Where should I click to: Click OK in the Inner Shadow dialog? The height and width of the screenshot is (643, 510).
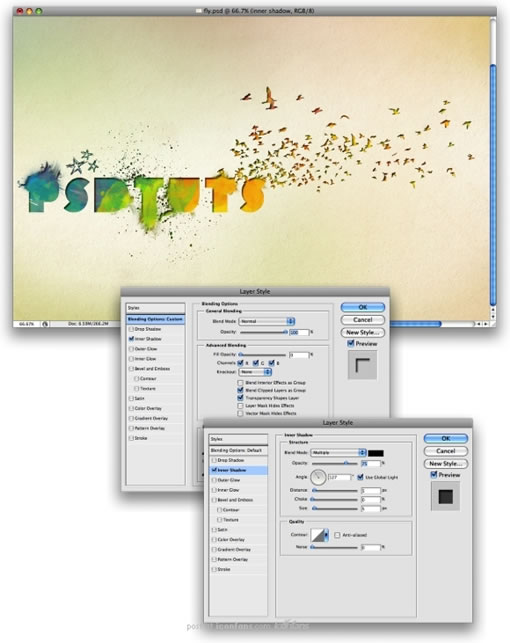click(x=446, y=438)
